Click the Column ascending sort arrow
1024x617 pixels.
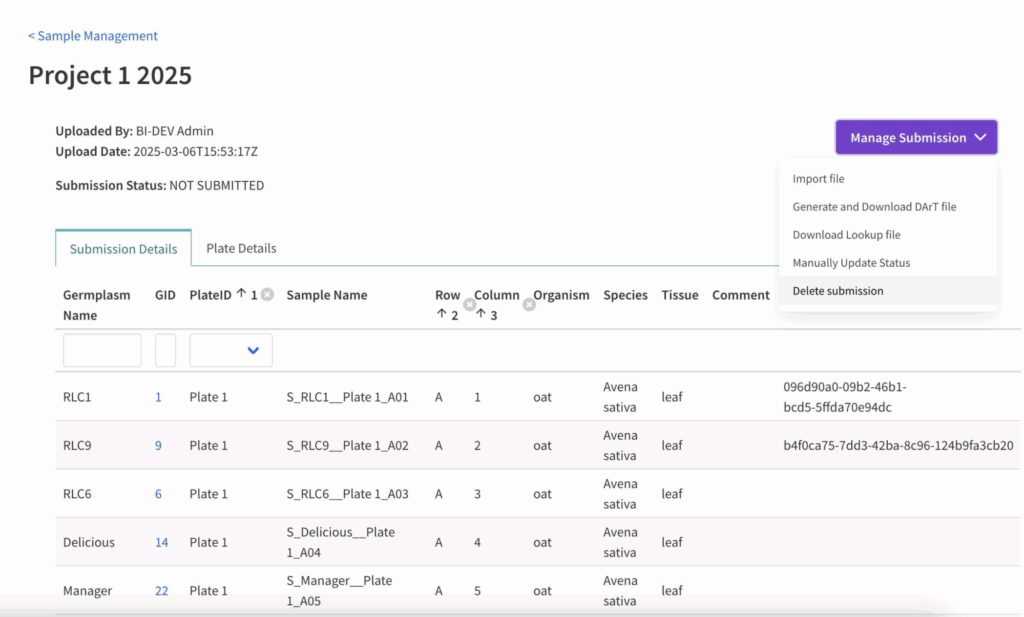tap(479, 315)
